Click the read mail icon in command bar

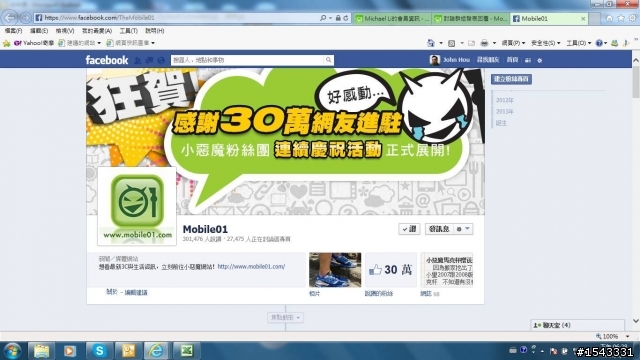coord(471,43)
